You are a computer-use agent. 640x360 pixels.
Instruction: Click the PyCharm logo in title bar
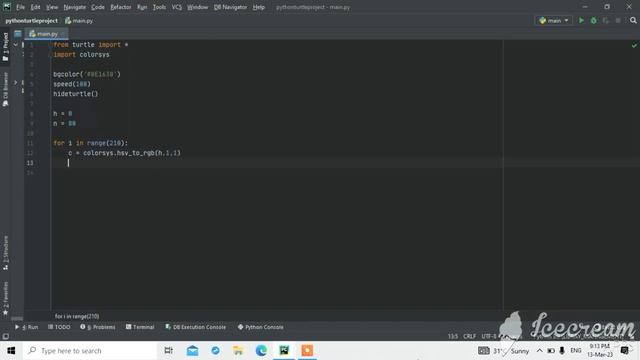click(x=7, y=7)
